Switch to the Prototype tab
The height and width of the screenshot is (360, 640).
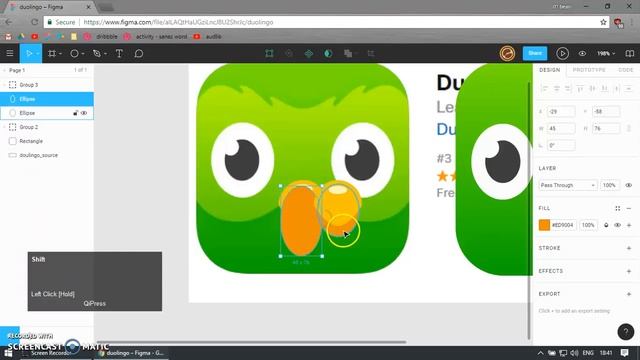(x=589, y=70)
